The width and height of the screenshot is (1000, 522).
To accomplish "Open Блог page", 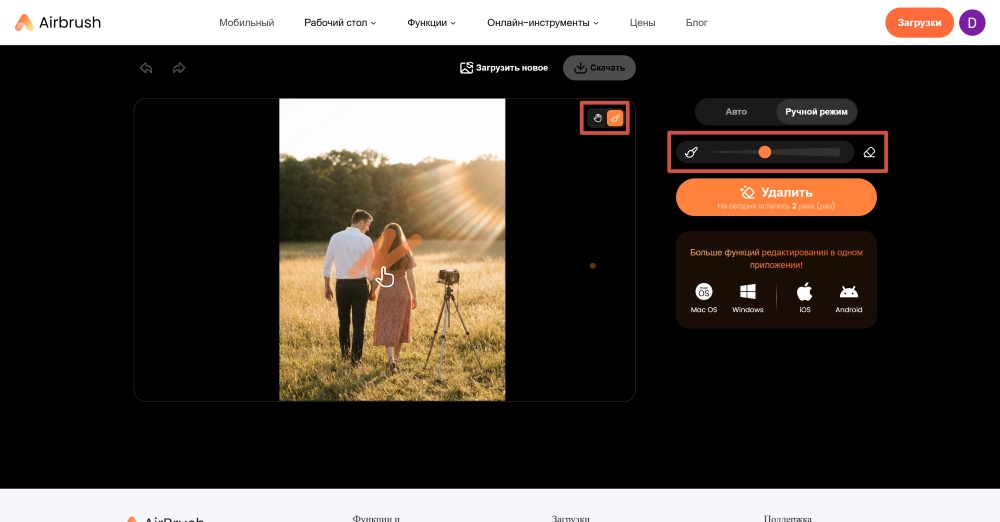I will (x=696, y=23).
